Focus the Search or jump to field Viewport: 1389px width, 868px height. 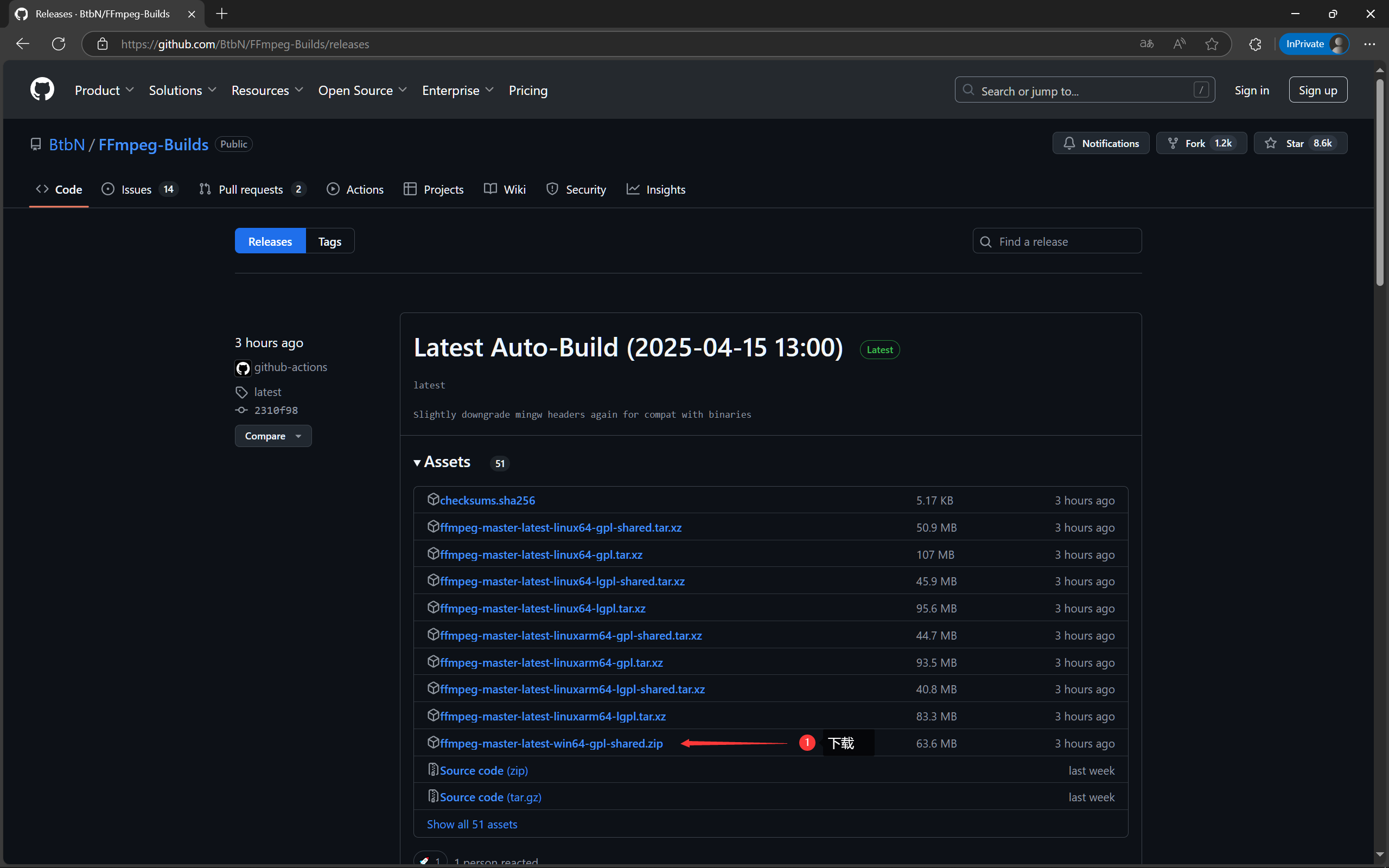coord(1084,90)
